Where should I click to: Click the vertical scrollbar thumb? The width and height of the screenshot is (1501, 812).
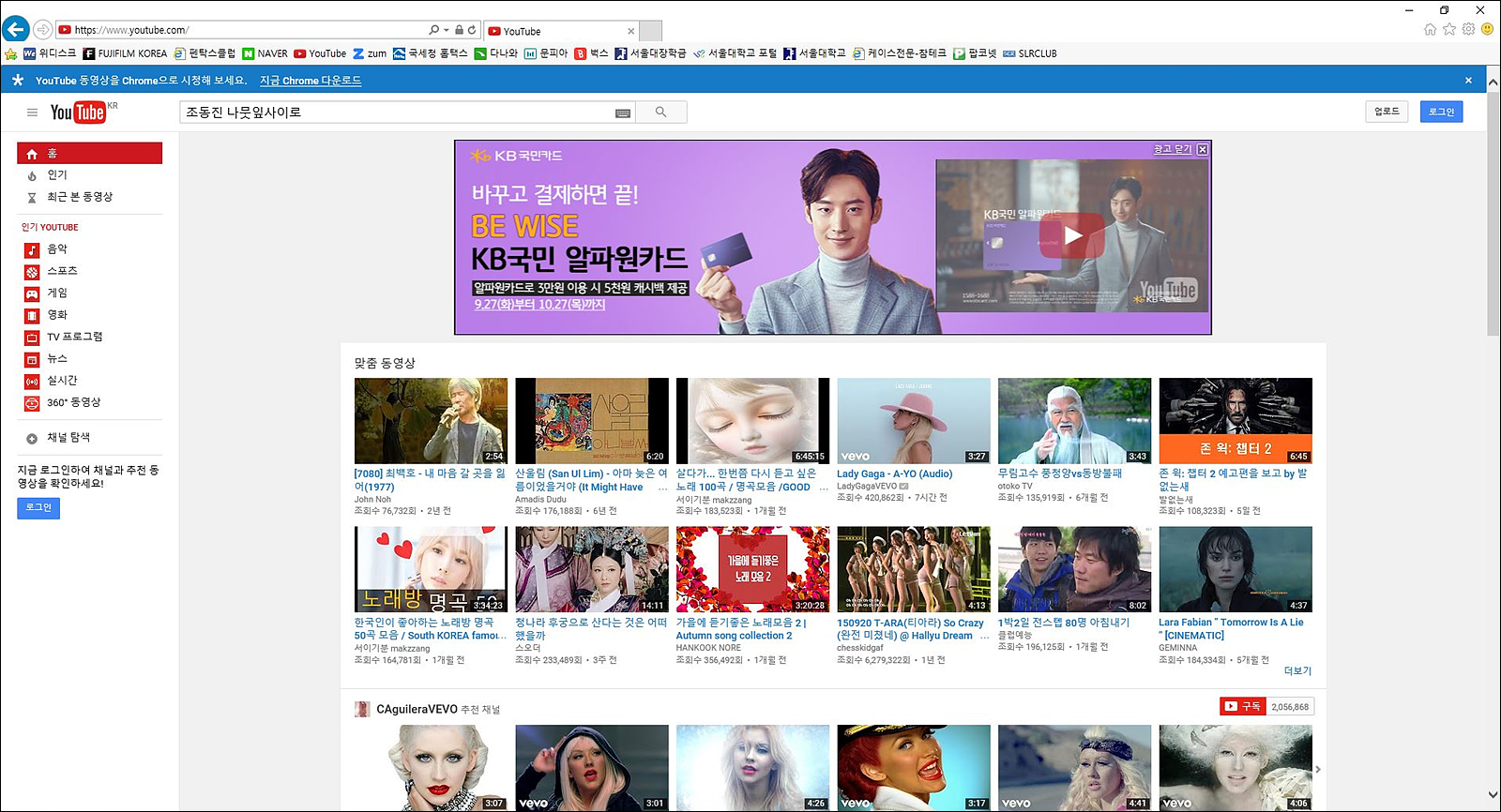(x=1493, y=213)
